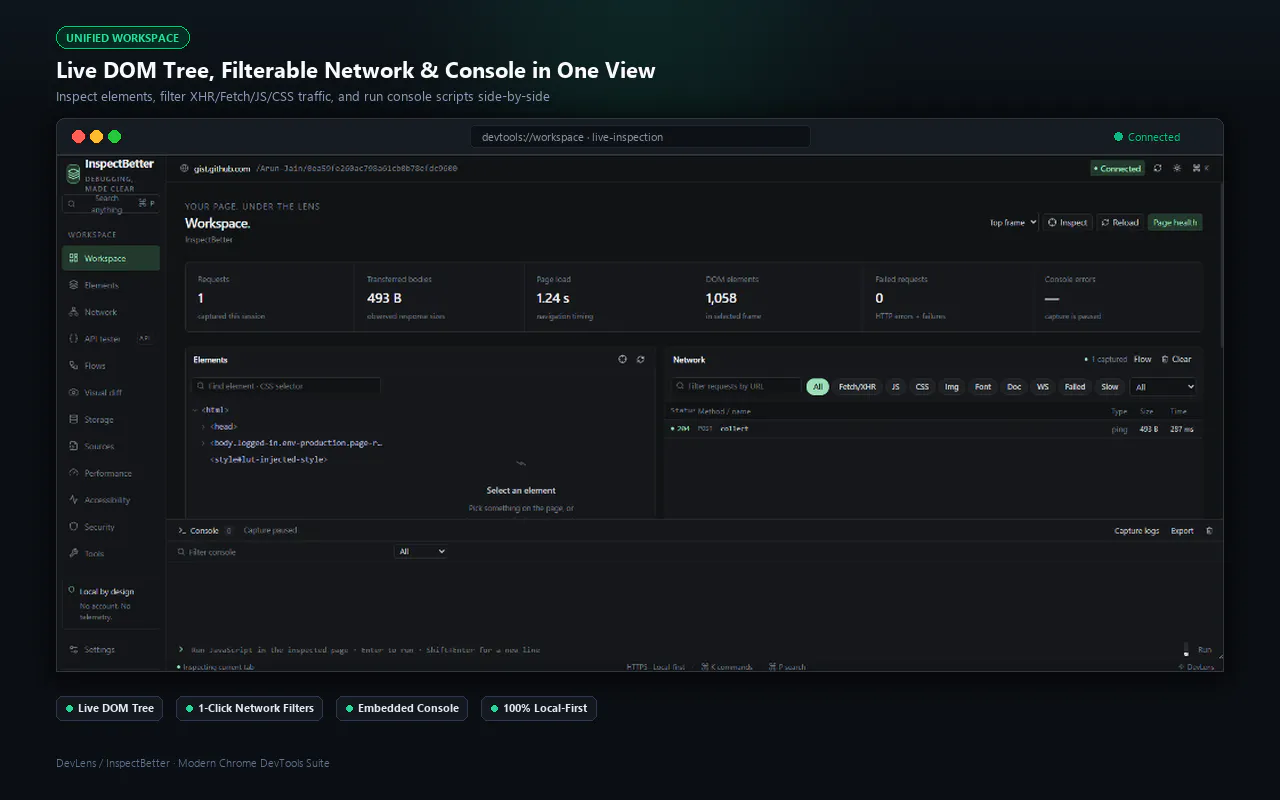
Task: Click the Tools wrench icon in sidebar
Action: [74, 553]
